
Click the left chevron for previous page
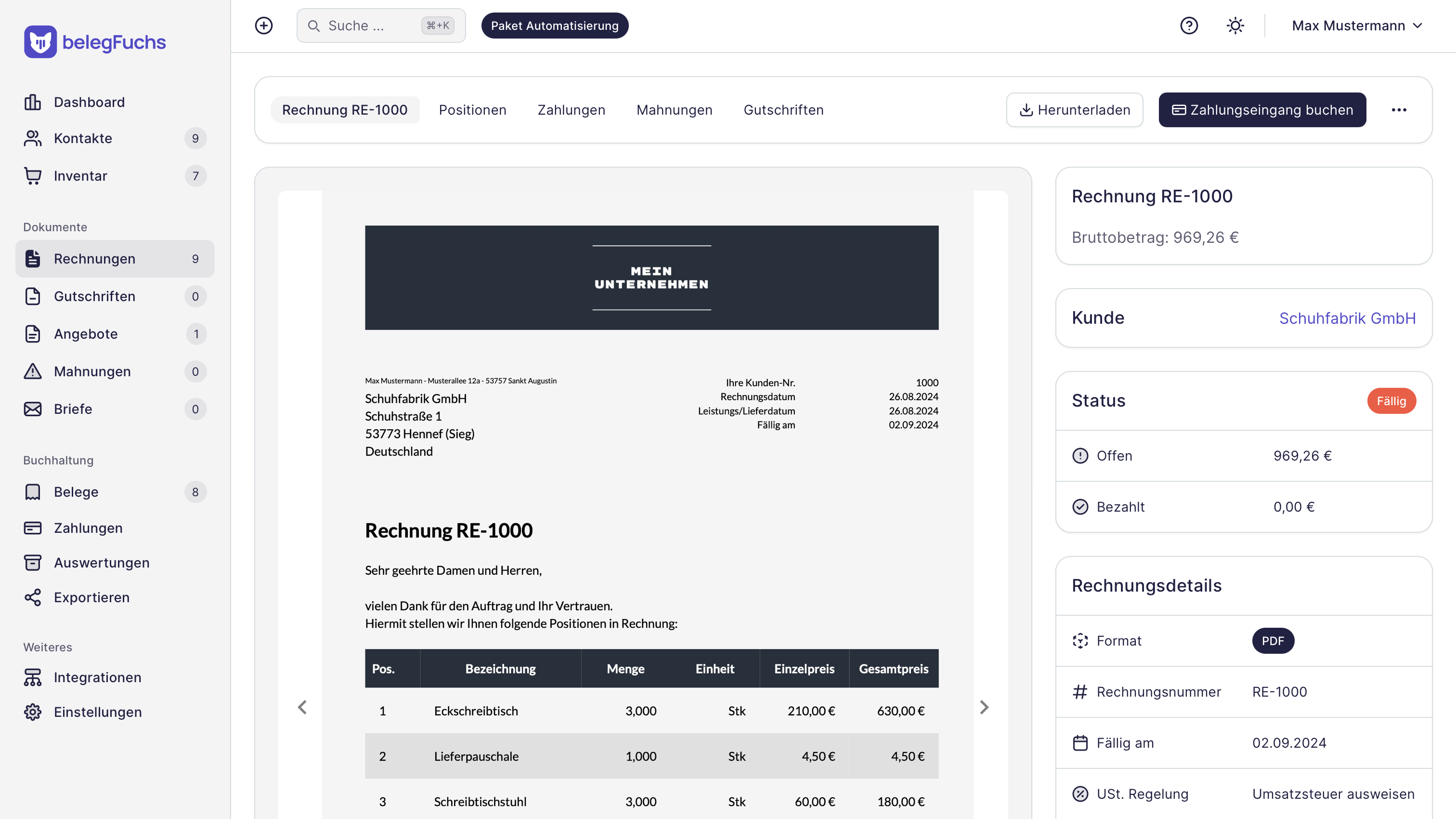pyautogui.click(x=302, y=707)
